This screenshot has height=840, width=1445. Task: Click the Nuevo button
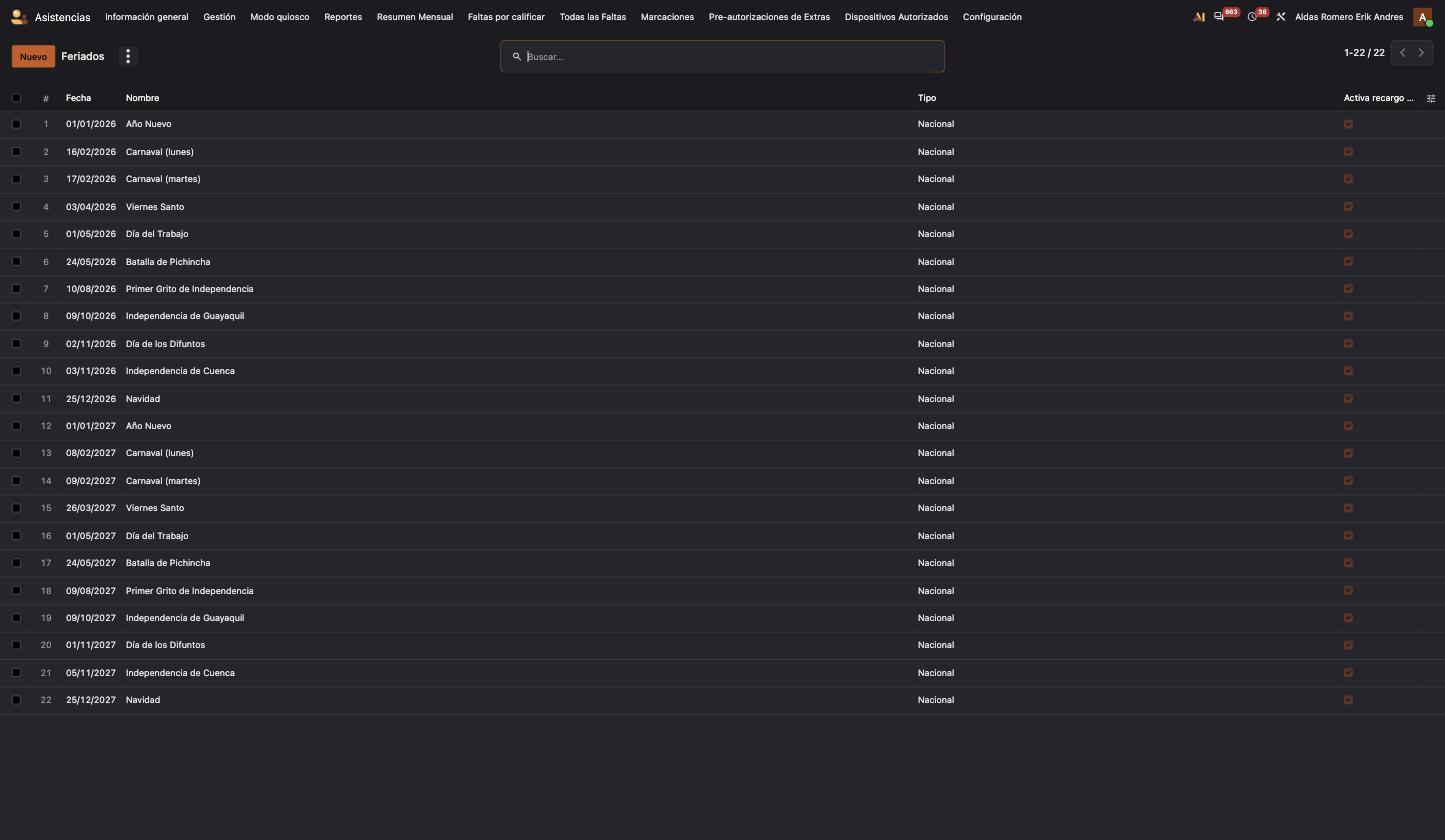click(33, 56)
